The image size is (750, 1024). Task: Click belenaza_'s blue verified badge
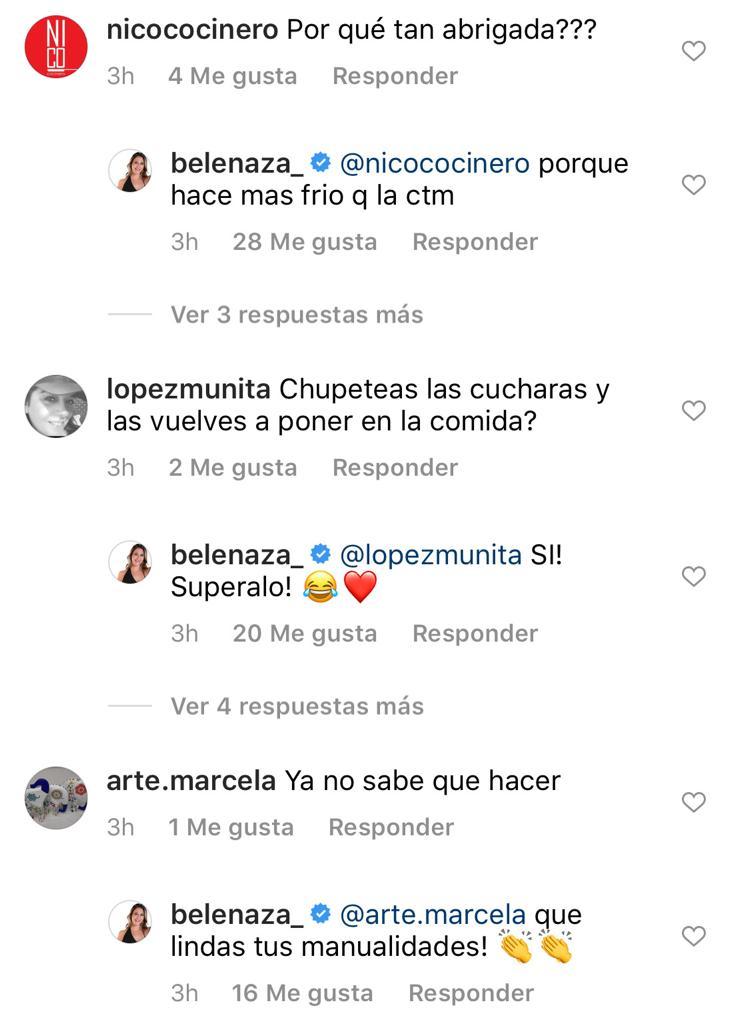point(321,162)
